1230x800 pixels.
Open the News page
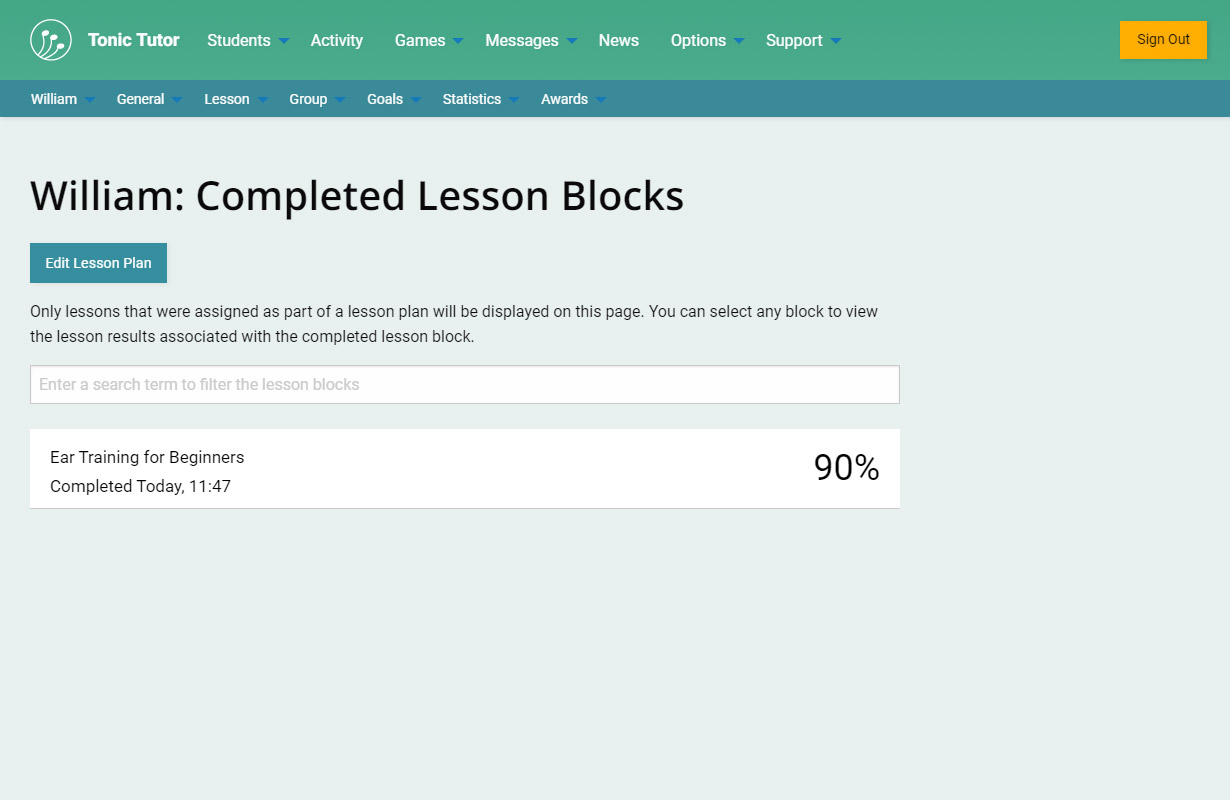coord(618,40)
